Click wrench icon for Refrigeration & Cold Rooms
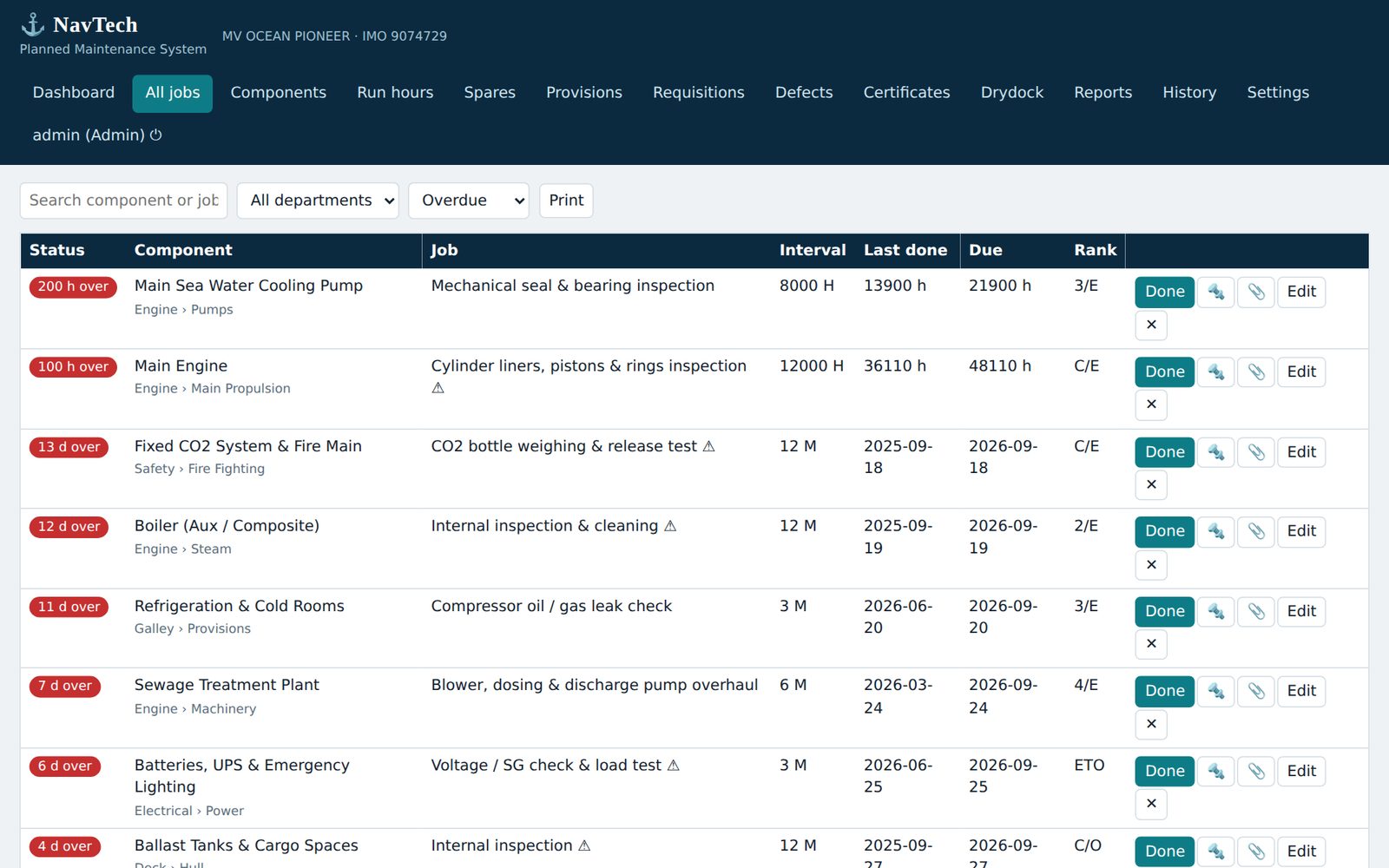This screenshot has height=868, width=1389. coord(1215,611)
